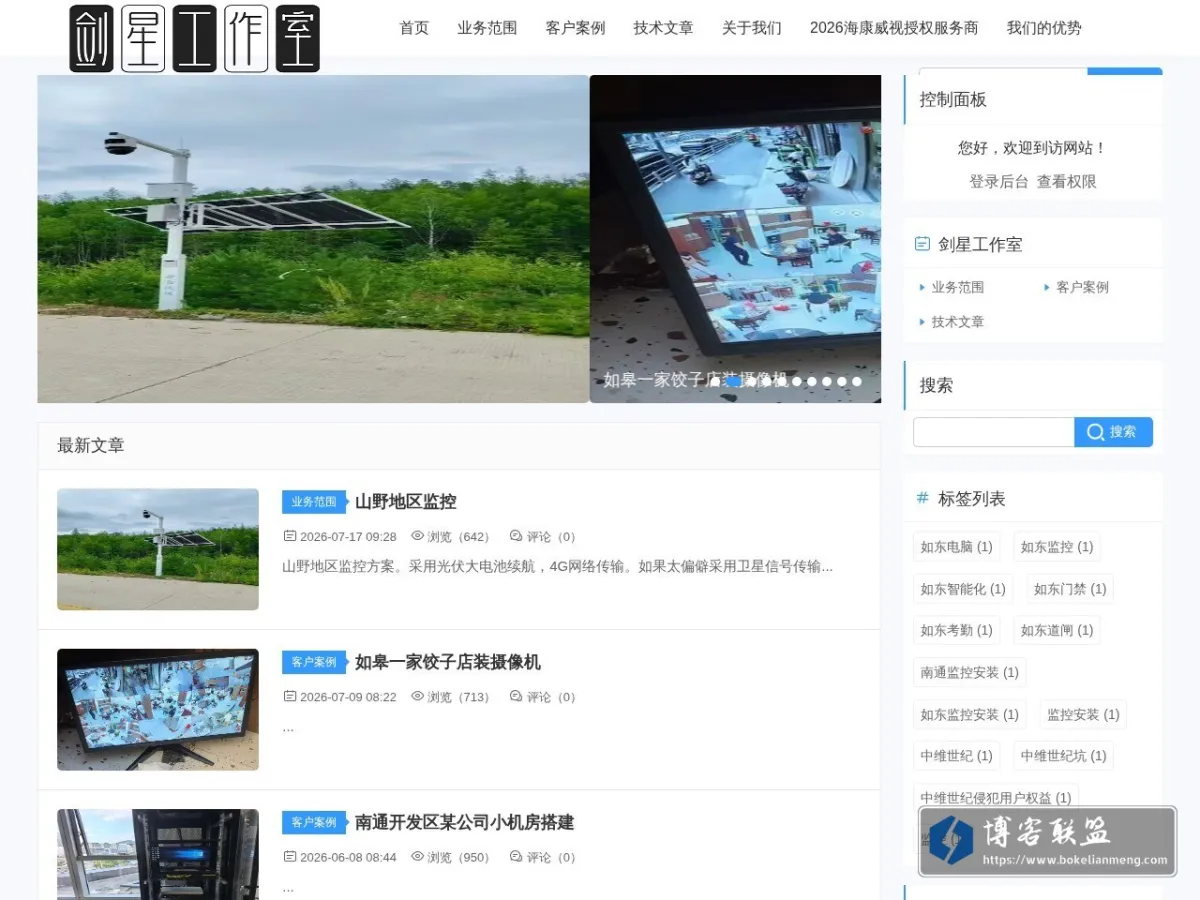1200x900 pixels.
Task: Click the magnifier icon in search button
Action: coord(1096,432)
